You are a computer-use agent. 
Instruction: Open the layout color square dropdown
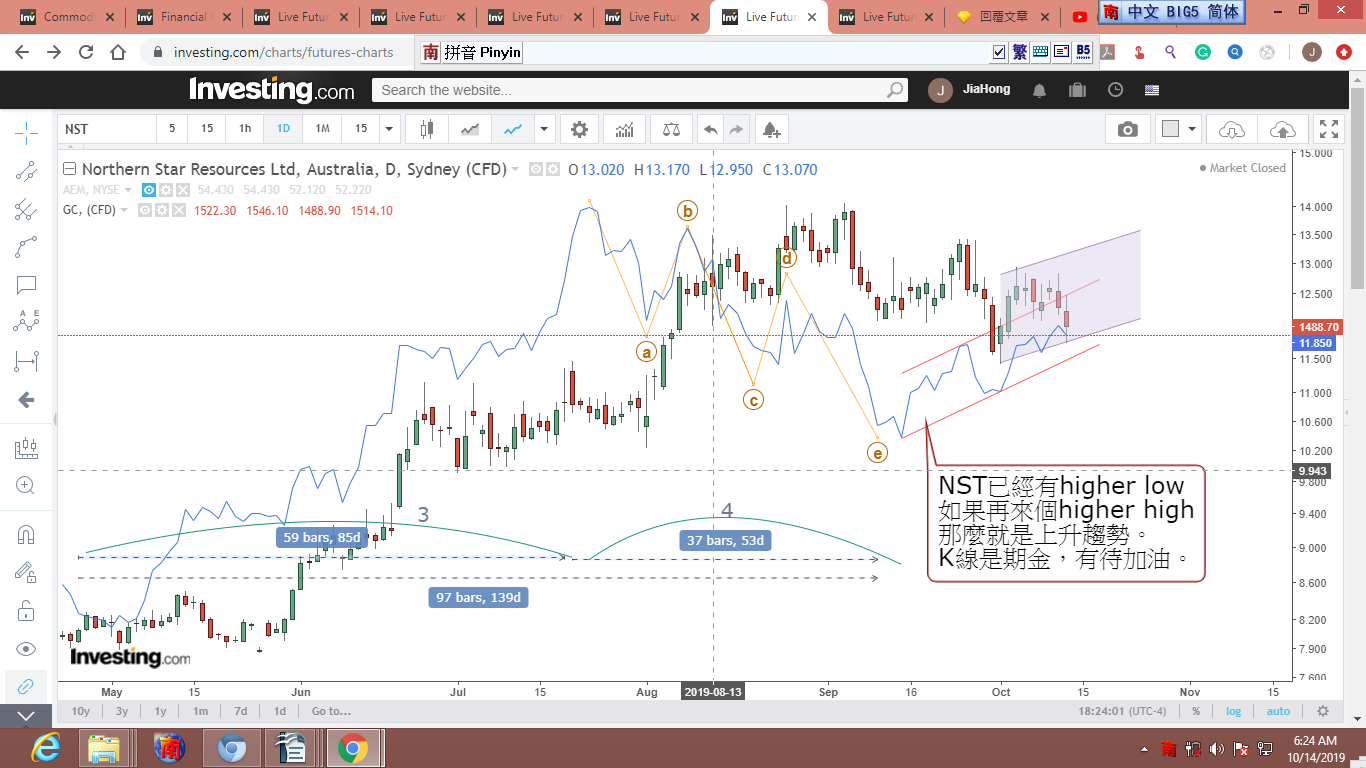pos(1179,129)
